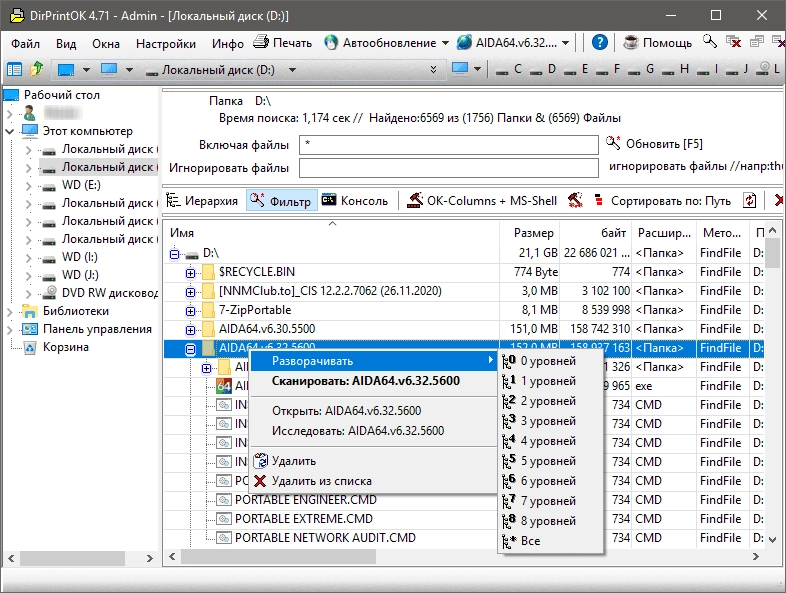Open the Настройки menu

pos(165,44)
